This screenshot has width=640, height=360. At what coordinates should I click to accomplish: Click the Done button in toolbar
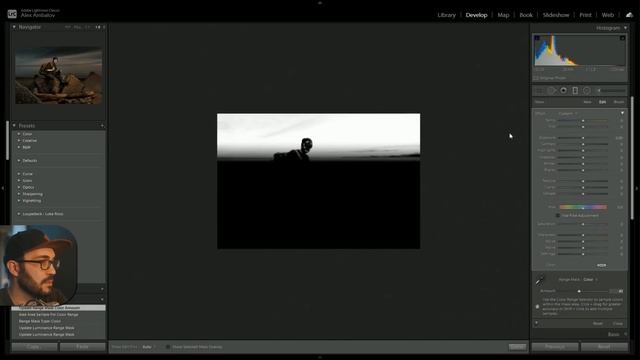click(517, 347)
